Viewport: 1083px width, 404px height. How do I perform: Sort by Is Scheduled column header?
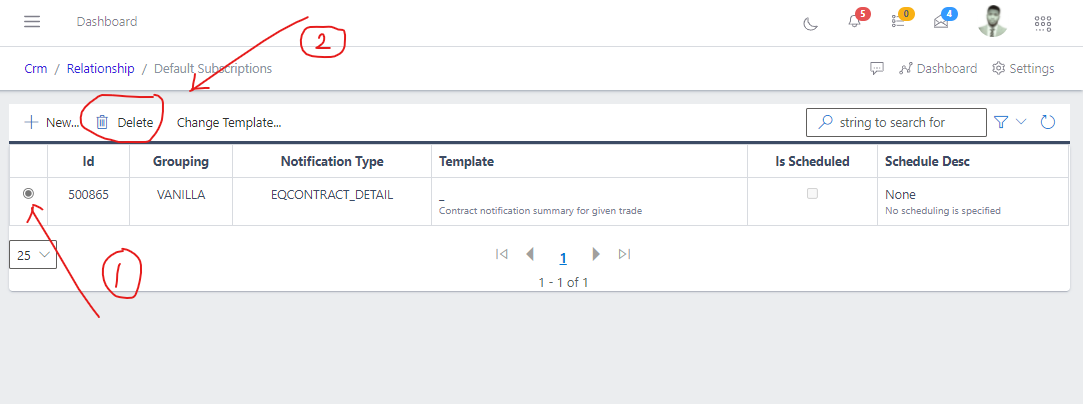pyautogui.click(x=812, y=161)
